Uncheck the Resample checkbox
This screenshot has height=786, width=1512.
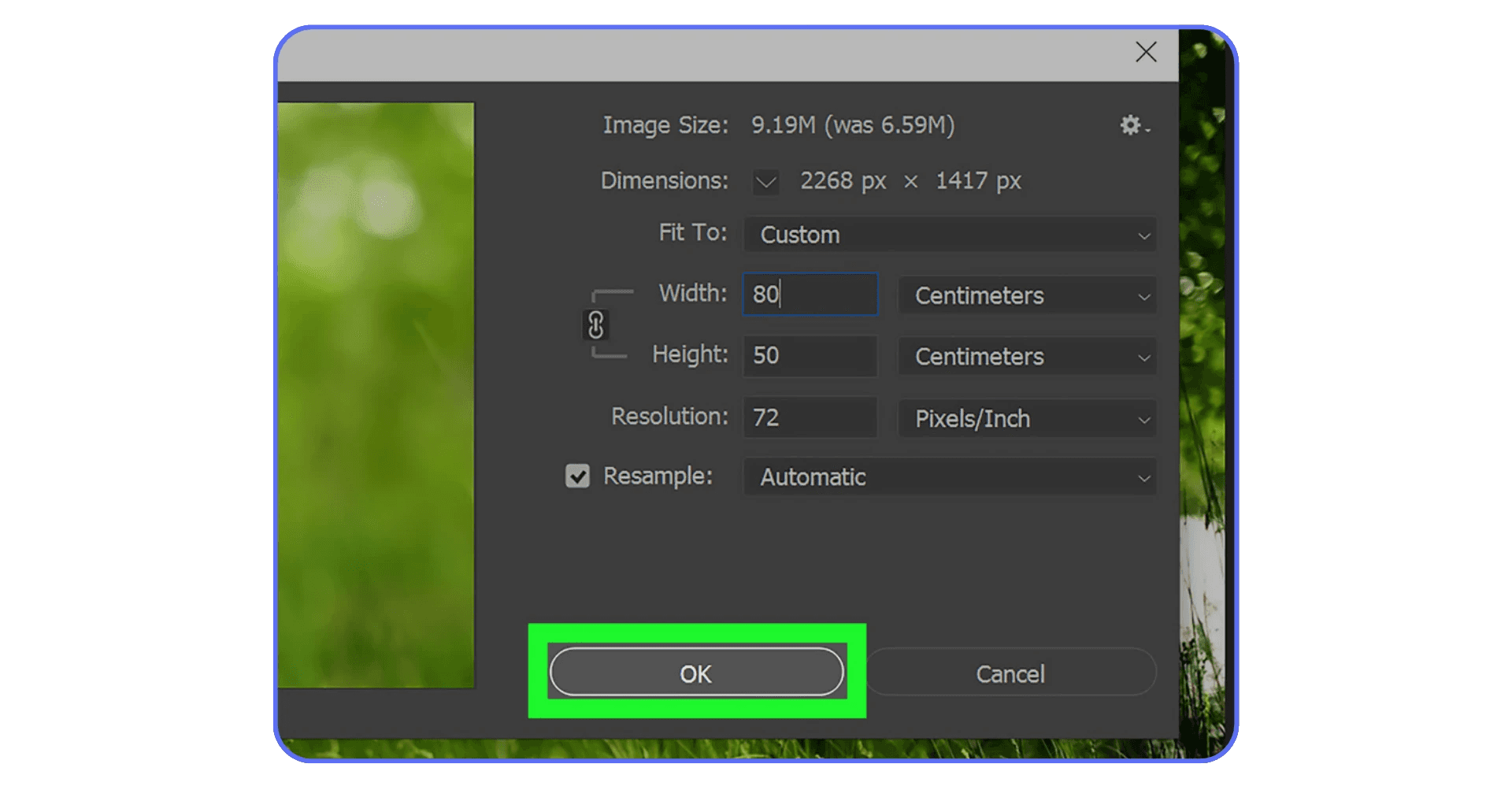pos(576,476)
